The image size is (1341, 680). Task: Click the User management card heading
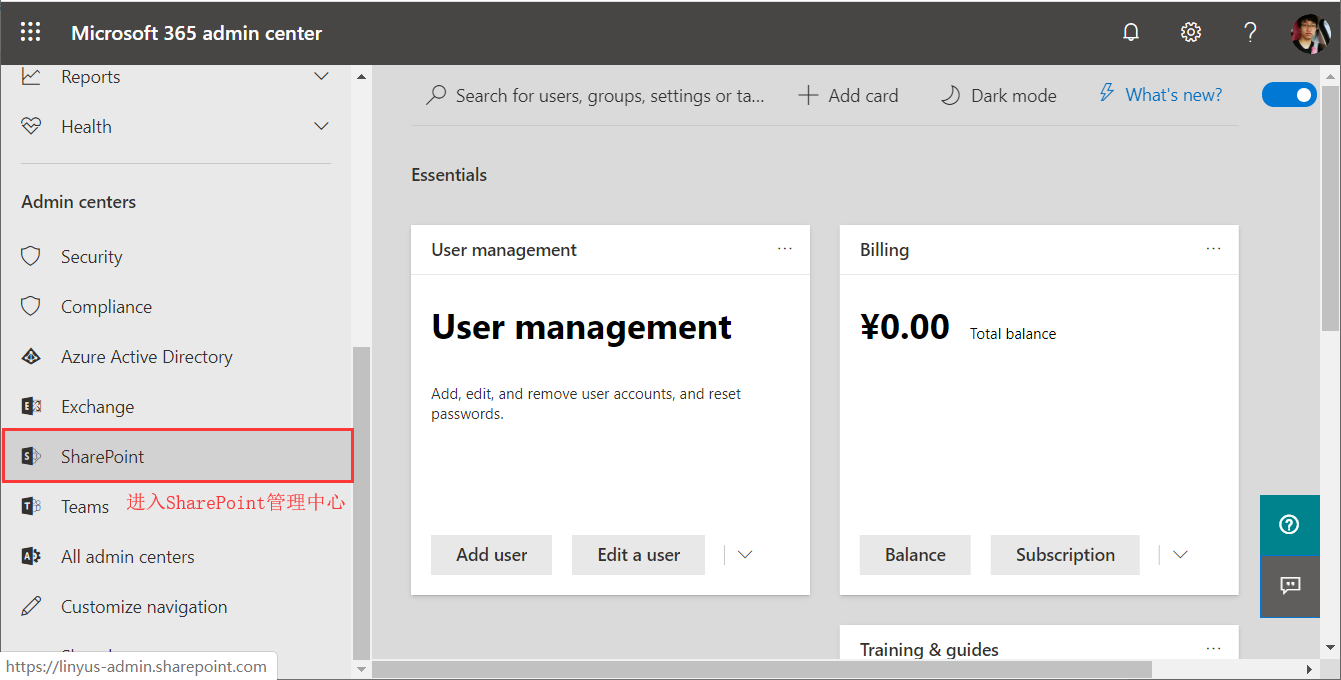[x=581, y=327]
